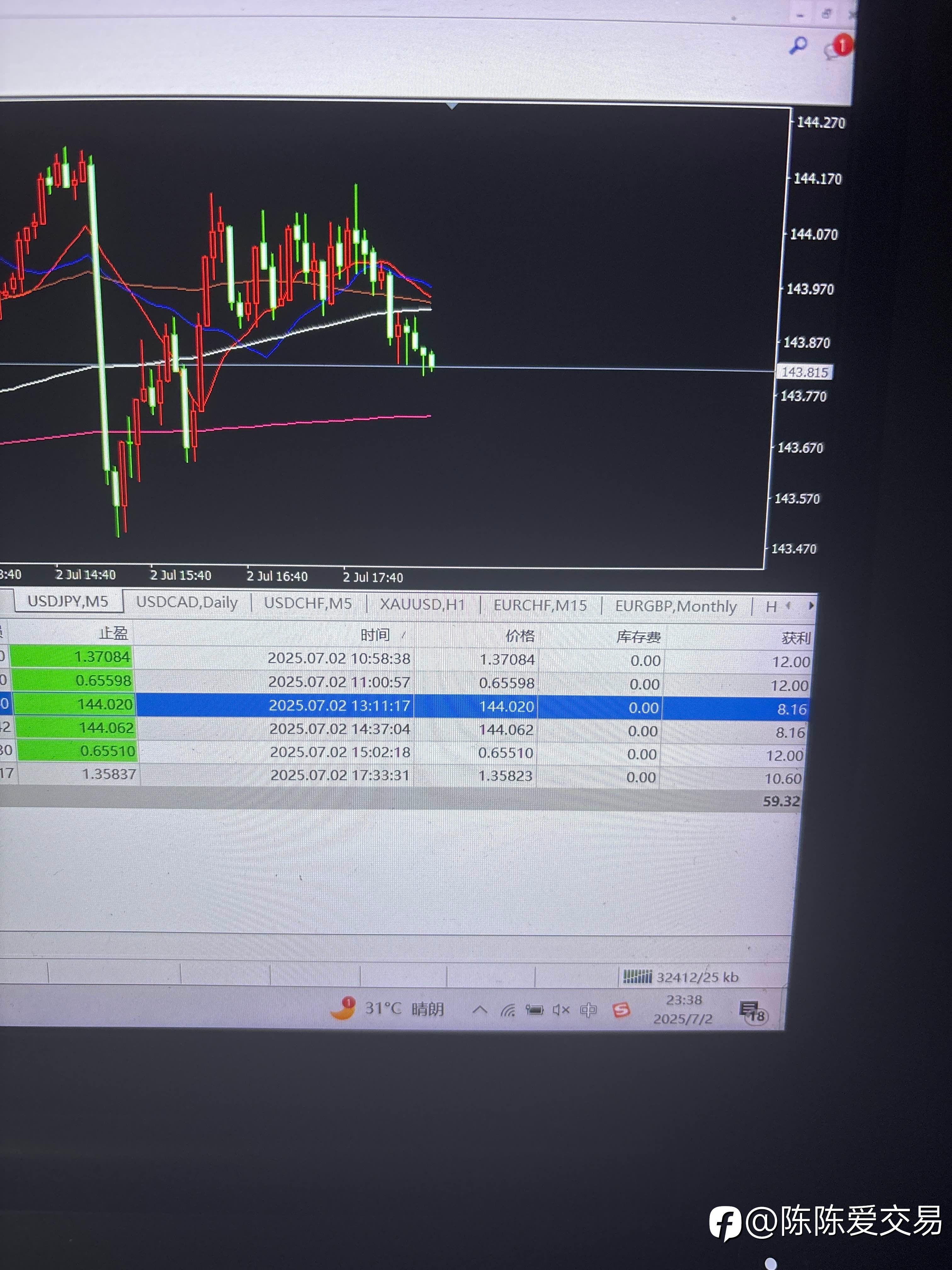Viewport: 952px width, 1270px height.
Task: Click the chart shift triangle marker at chart top
Action: (x=452, y=106)
